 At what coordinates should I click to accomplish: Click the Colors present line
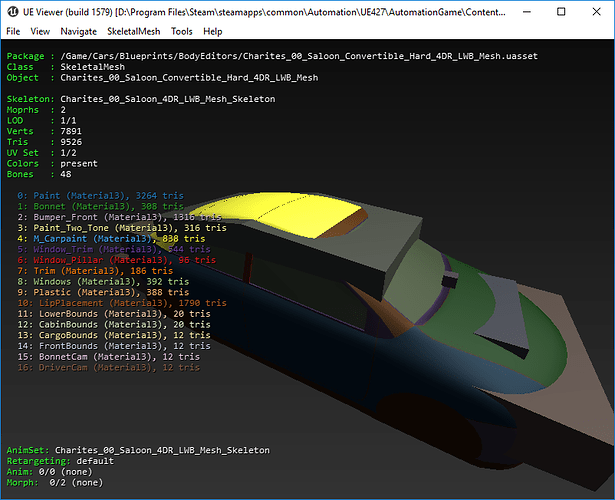pyautogui.click(x=52, y=164)
